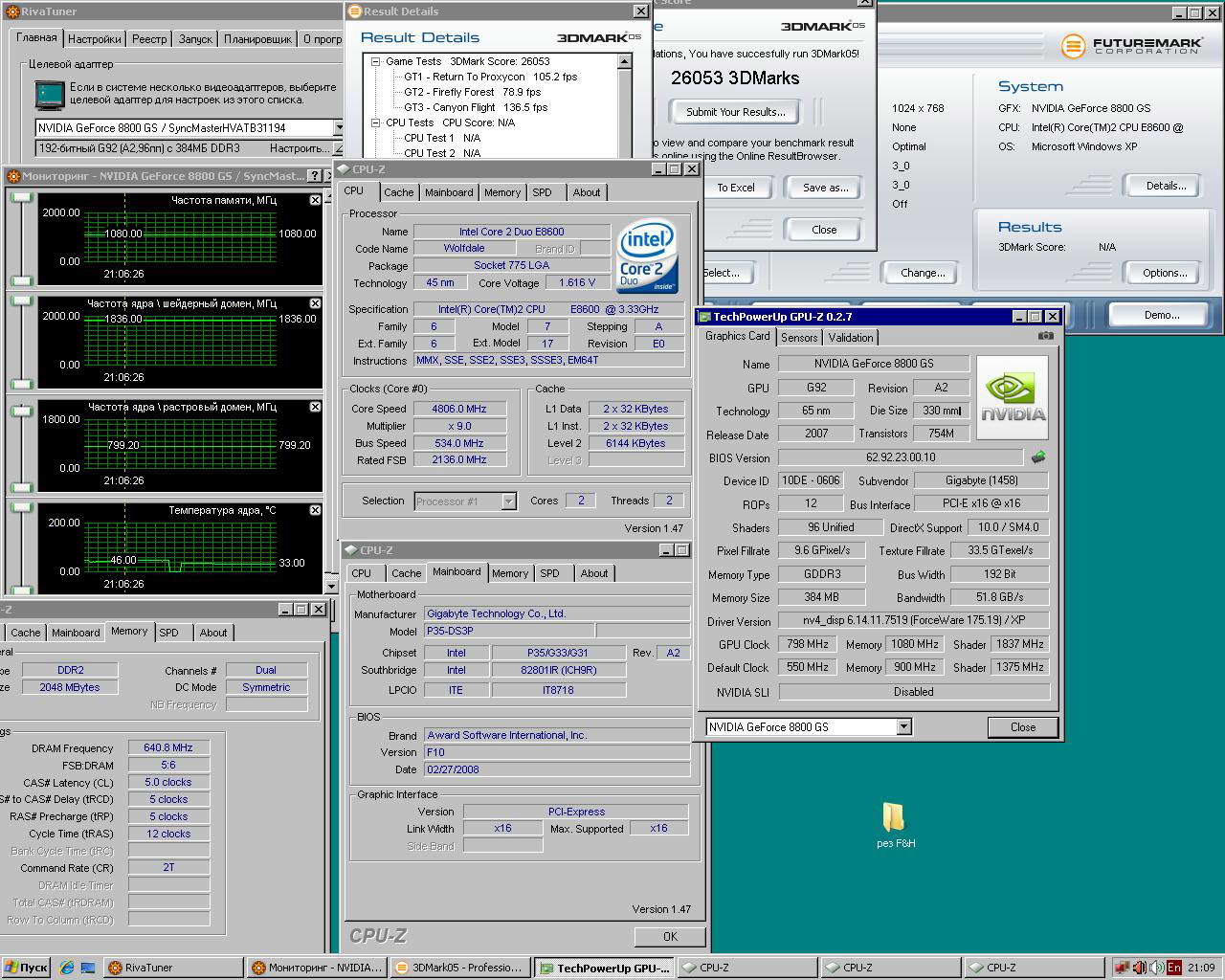The height and width of the screenshot is (980, 1225).
Task: Adjust temperature graph upper slider handle
Action: pyautogui.click(x=20, y=508)
